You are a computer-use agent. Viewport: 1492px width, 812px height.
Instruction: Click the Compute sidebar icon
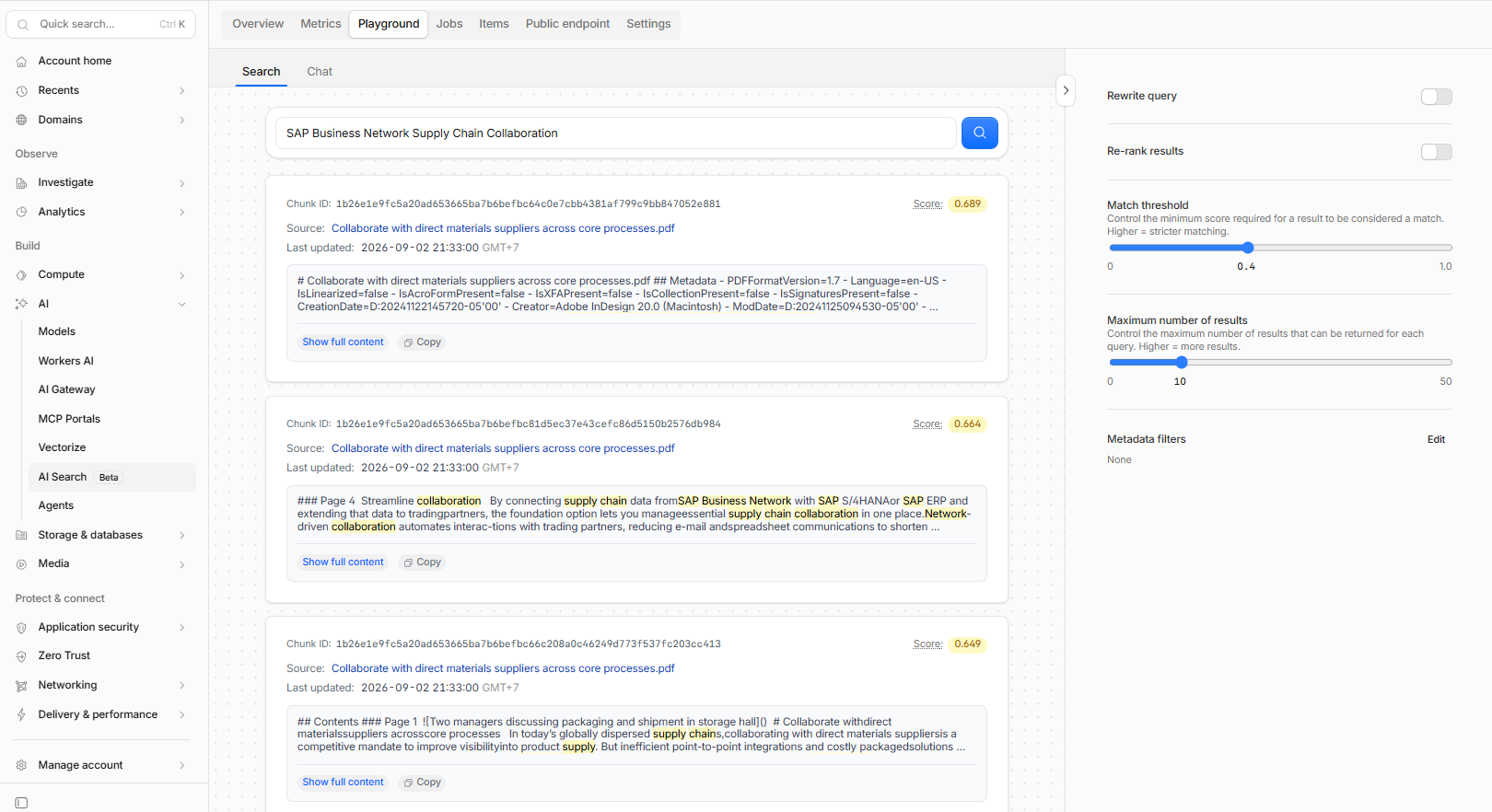(21, 274)
